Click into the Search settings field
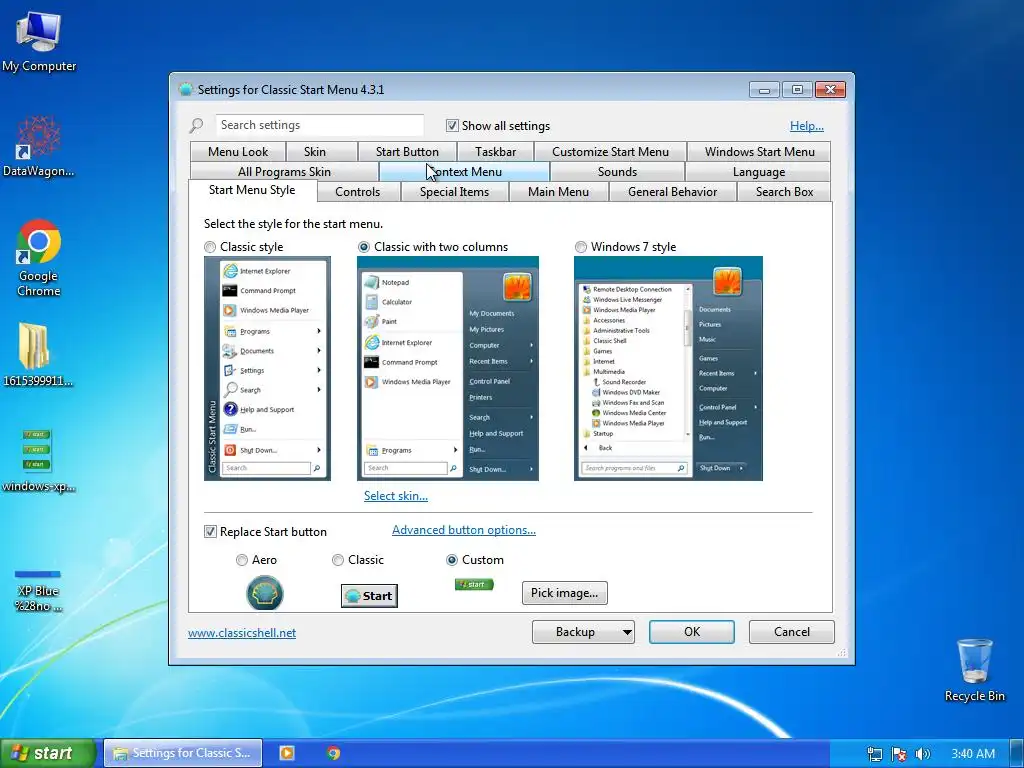The width and height of the screenshot is (1024, 768). pos(319,125)
